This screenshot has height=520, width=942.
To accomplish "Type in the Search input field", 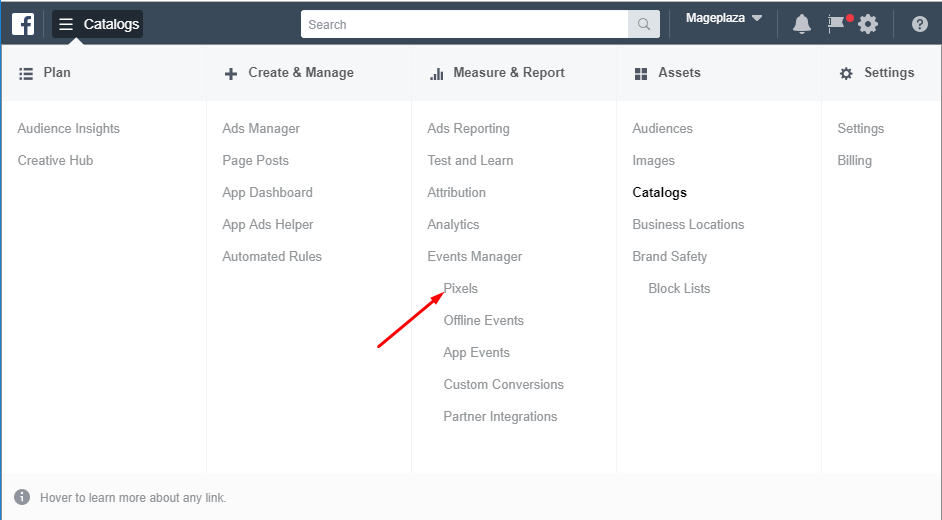I will [x=465, y=25].
